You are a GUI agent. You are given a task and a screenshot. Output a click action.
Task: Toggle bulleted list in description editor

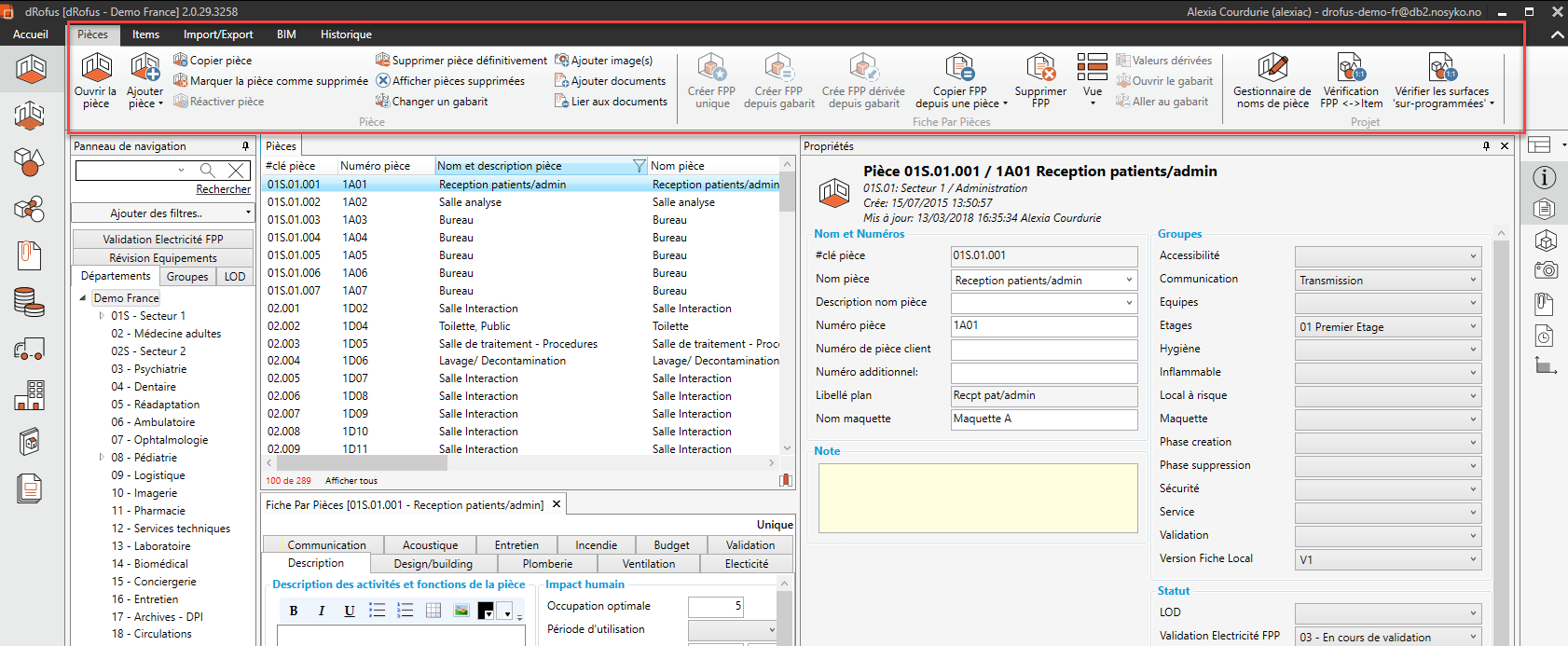377,611
